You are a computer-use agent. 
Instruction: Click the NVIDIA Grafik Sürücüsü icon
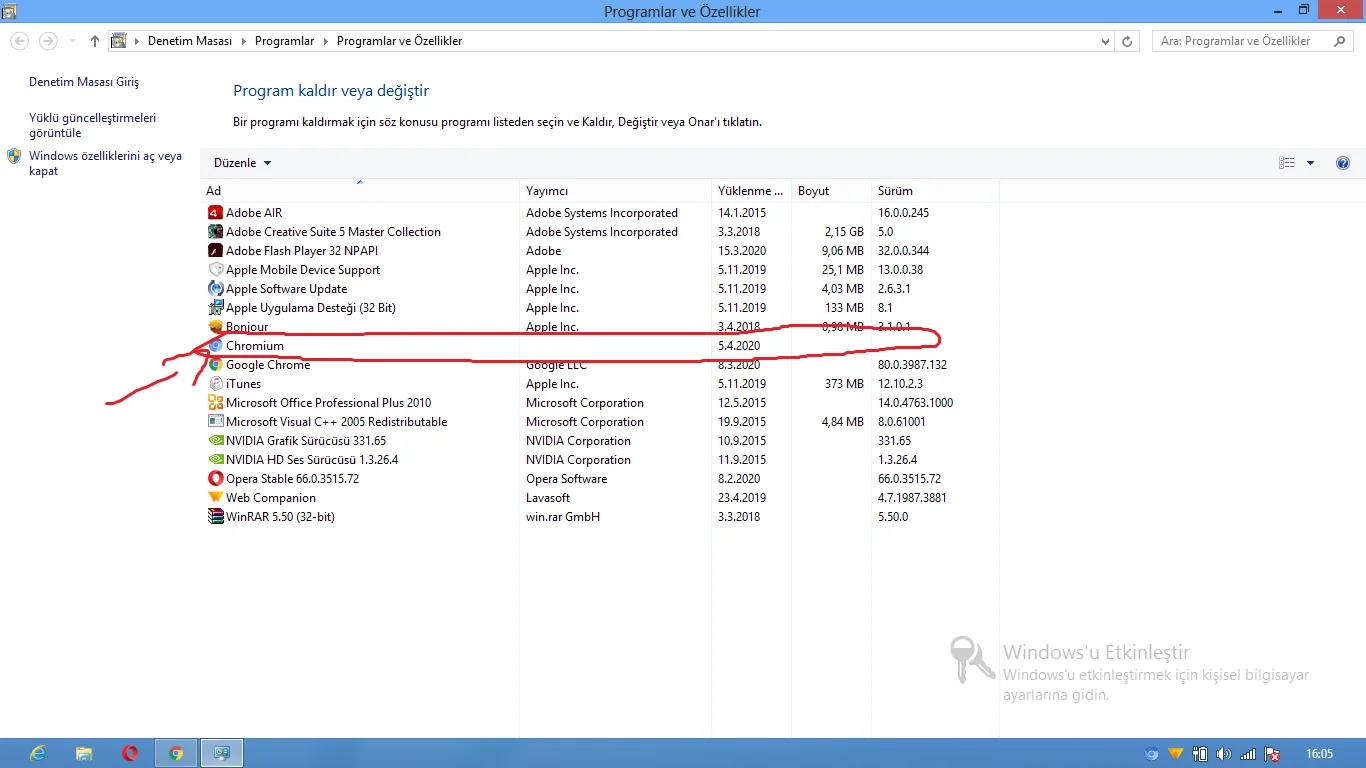pos(215,441)
